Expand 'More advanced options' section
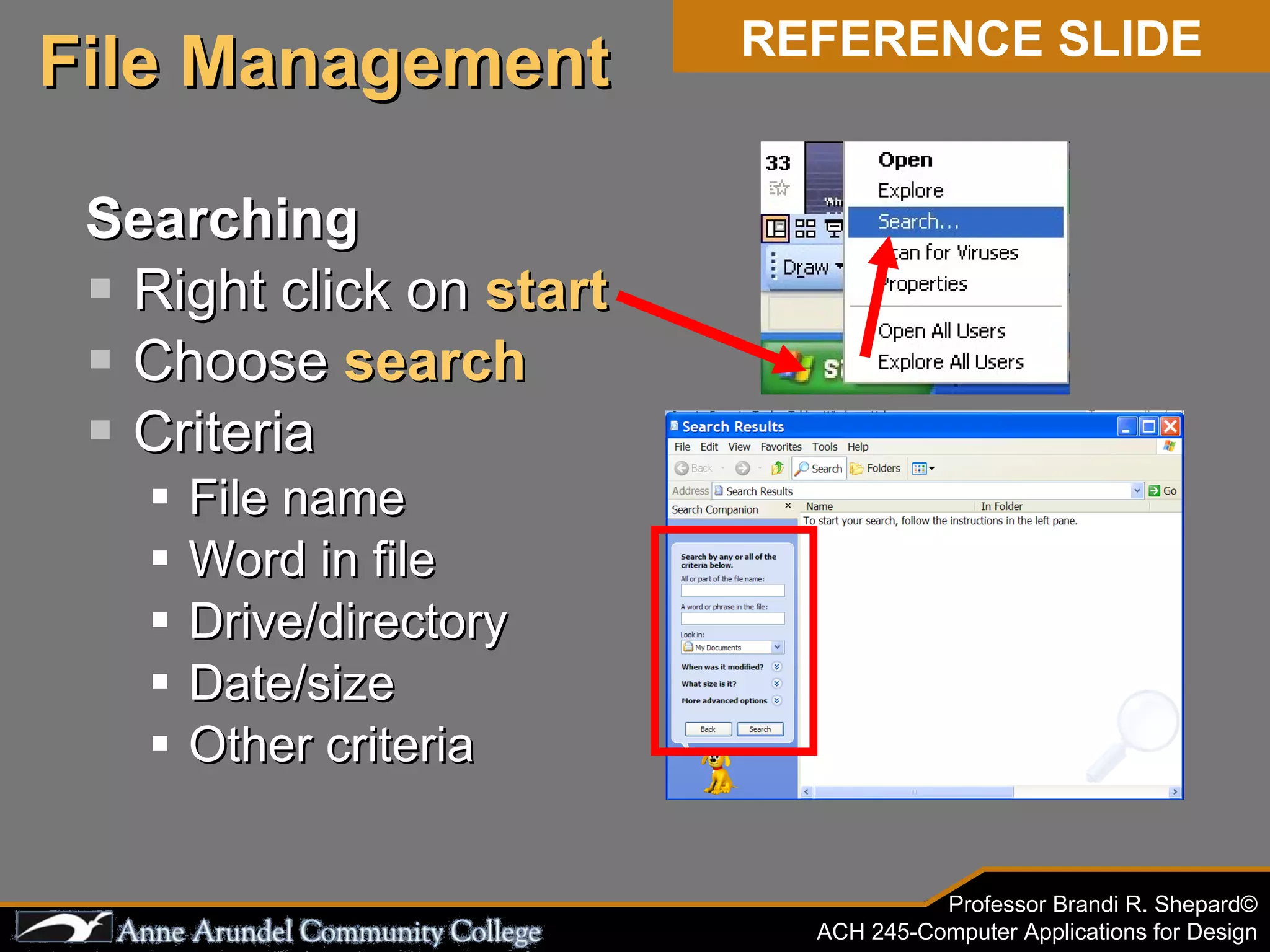This screenshot has width=1270, height=952. 776,700
